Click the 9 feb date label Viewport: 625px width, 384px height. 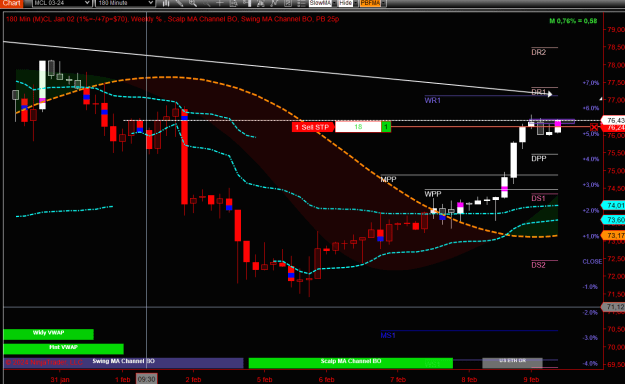point(531,379)
